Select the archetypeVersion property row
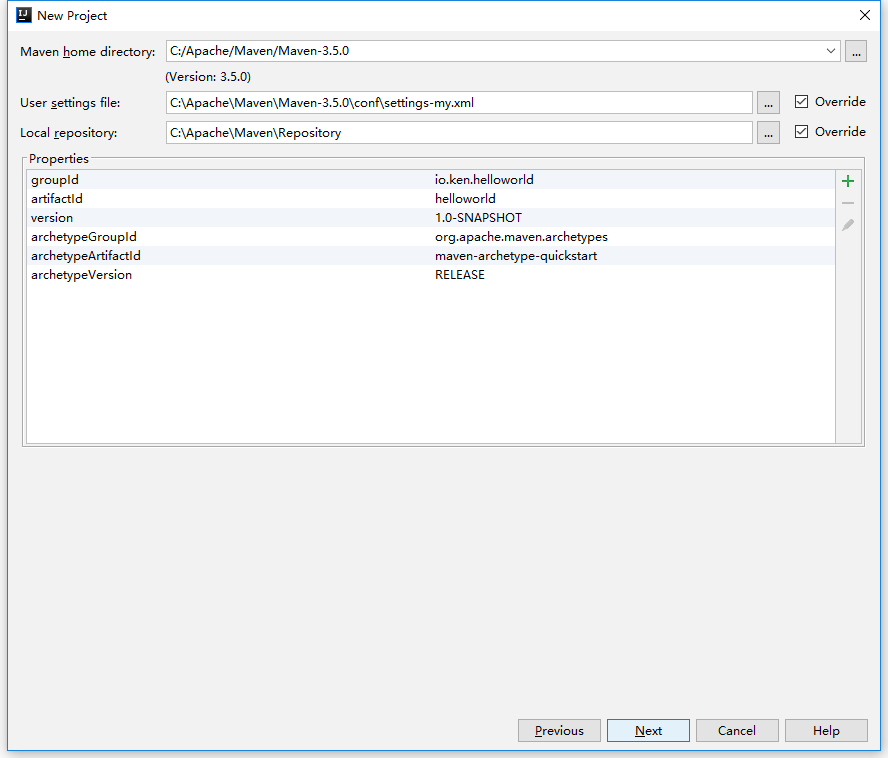 click(x=300, y=274)
